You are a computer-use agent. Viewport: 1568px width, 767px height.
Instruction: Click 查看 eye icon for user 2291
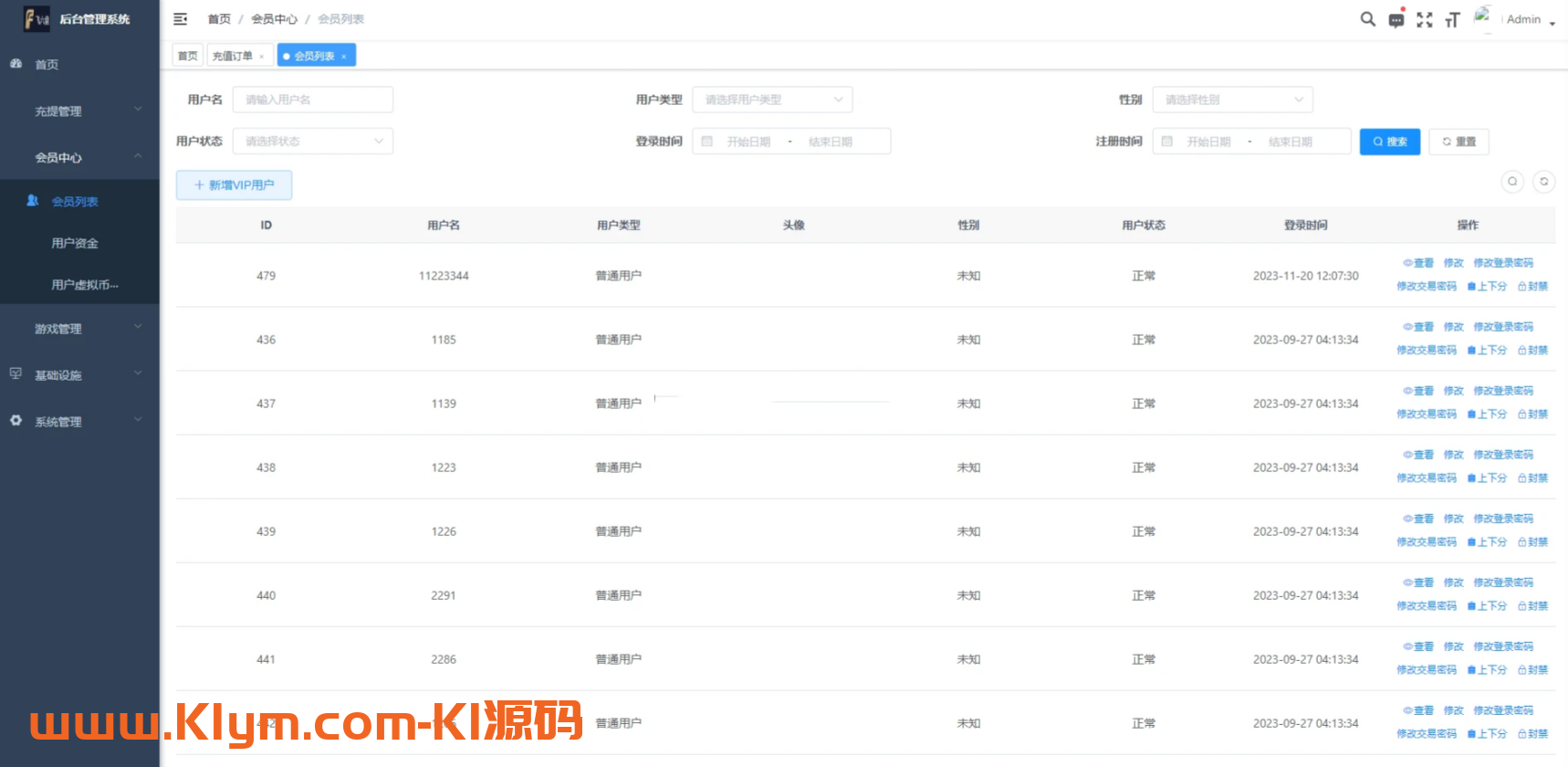1408,583
